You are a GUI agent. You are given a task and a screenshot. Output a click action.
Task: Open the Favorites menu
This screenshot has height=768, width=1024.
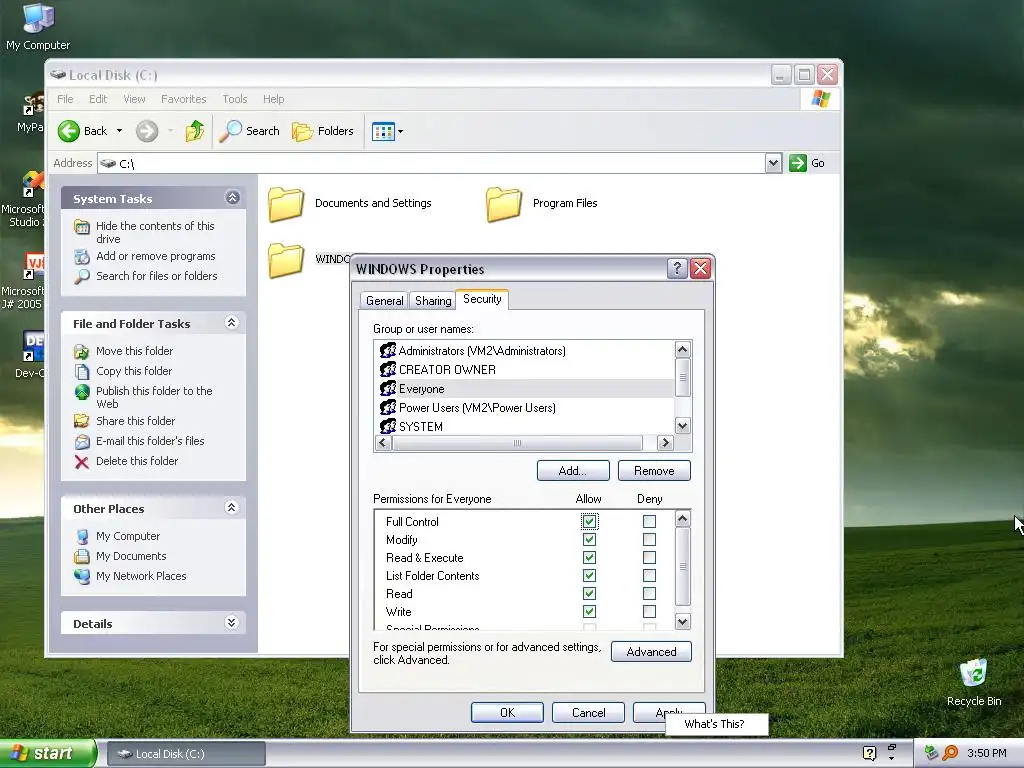pos(184,99)
